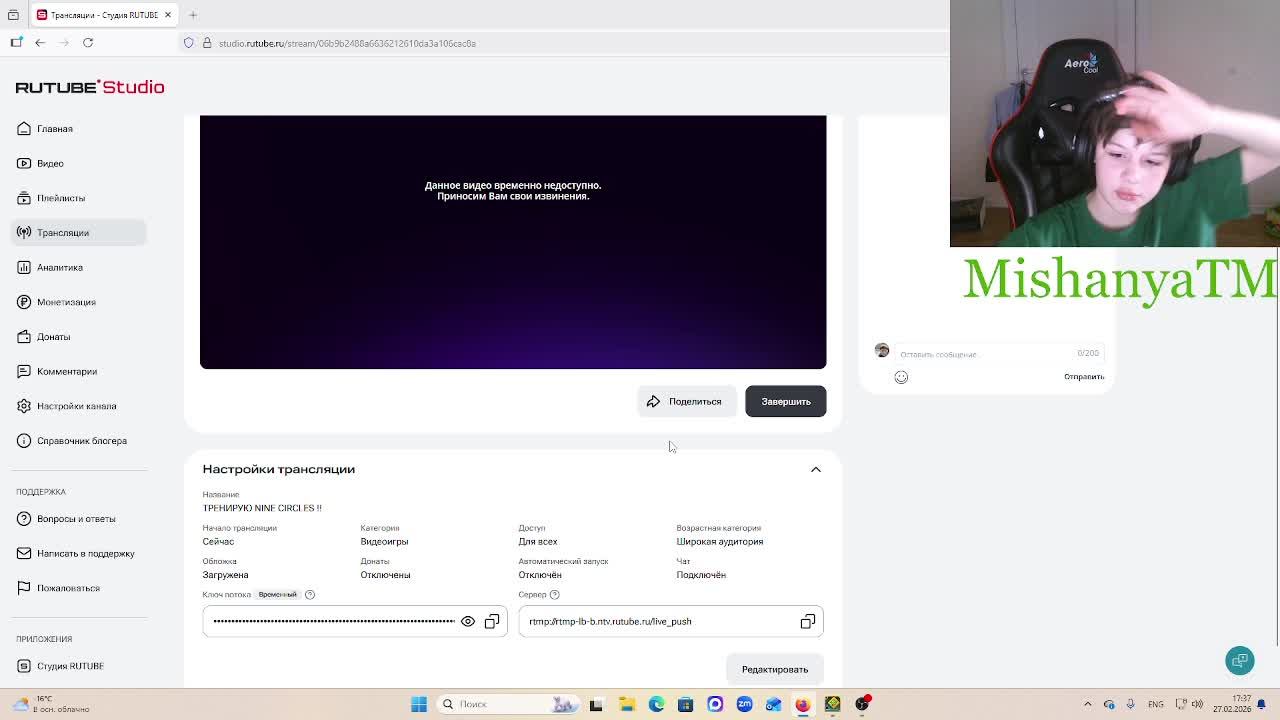
Task: Click the server URL field
Action: click(x=671, y=621)
